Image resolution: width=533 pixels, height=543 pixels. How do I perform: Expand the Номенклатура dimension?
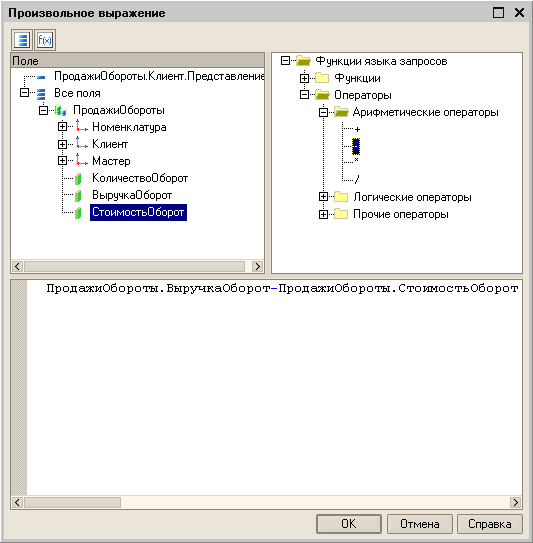62,127
